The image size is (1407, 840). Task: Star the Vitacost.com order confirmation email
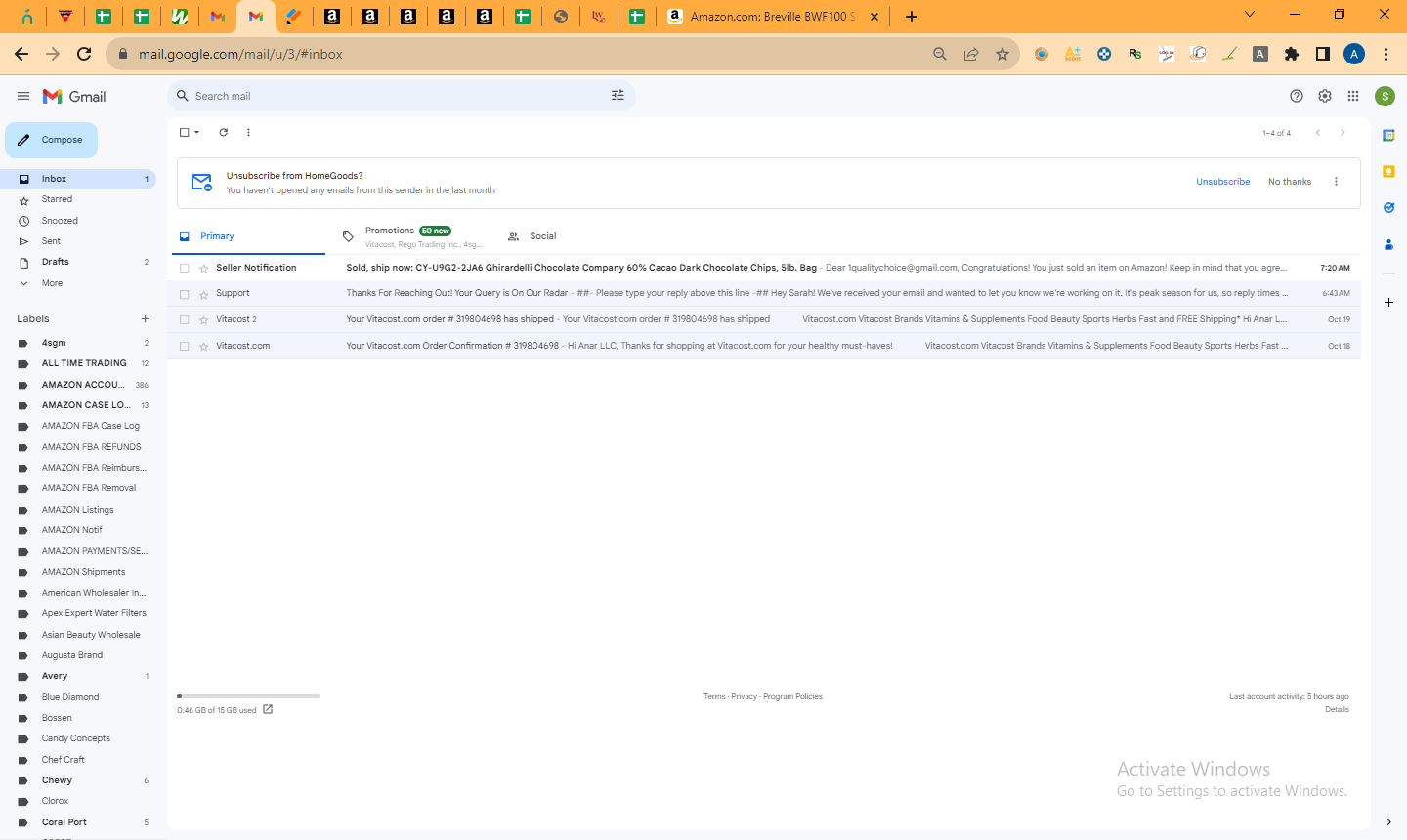point(204,346)
